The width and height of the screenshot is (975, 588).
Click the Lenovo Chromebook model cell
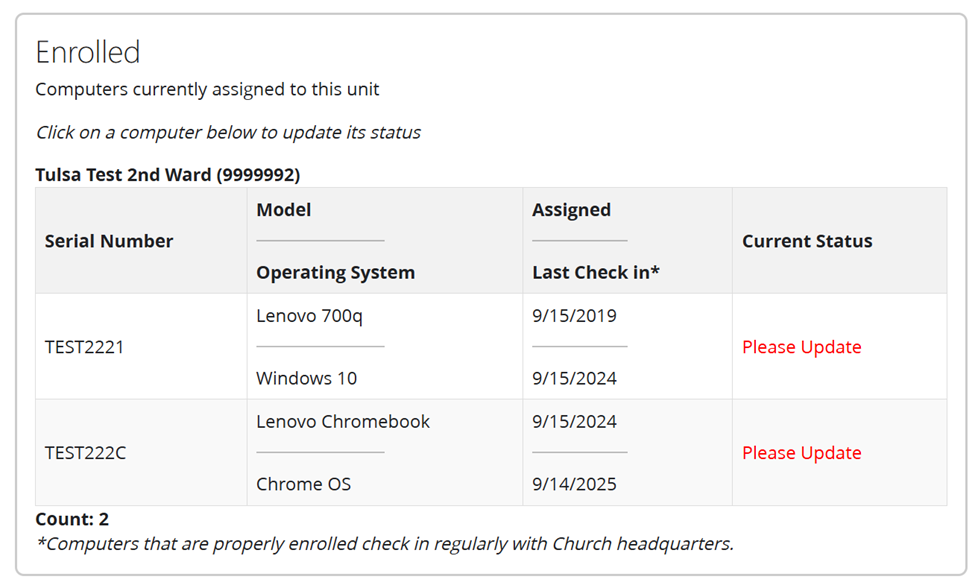coord(343,422)
